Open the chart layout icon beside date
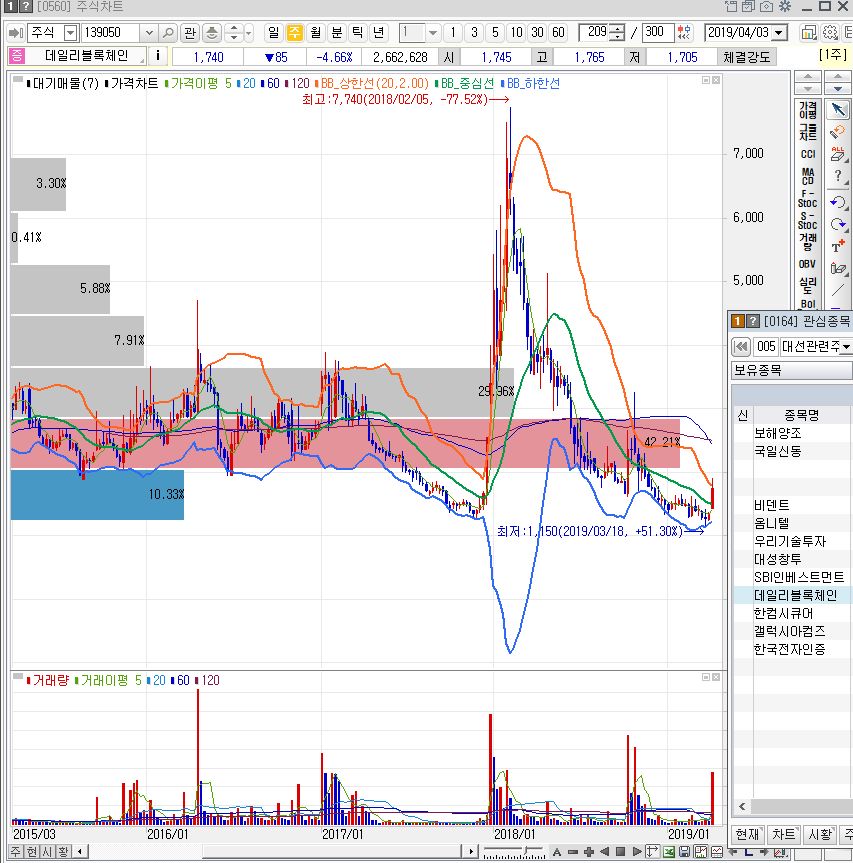The width and height of the screenshot is (853, 863). 808,32
